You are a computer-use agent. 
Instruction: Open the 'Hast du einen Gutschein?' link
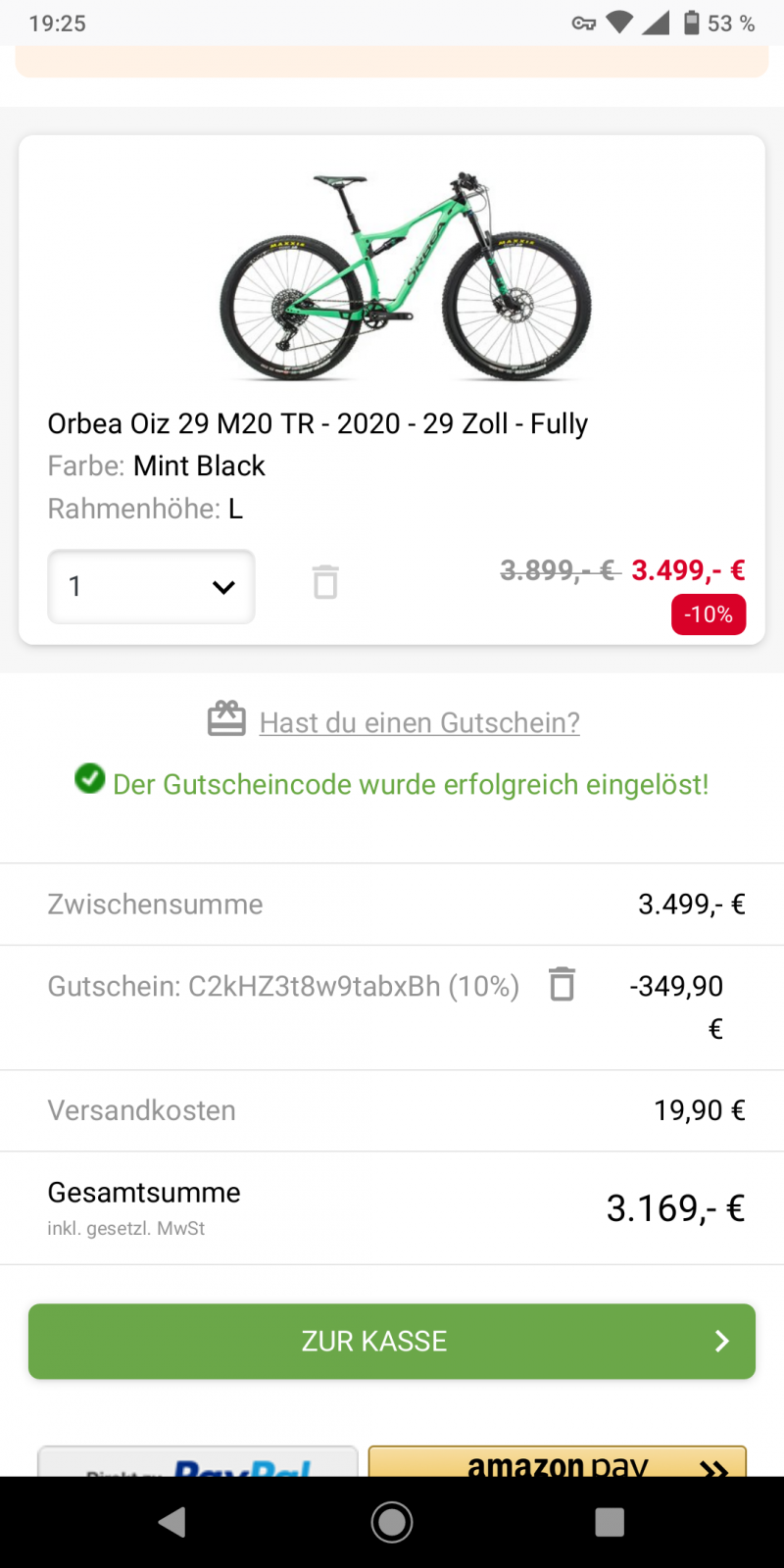click(x=419, y=723)
